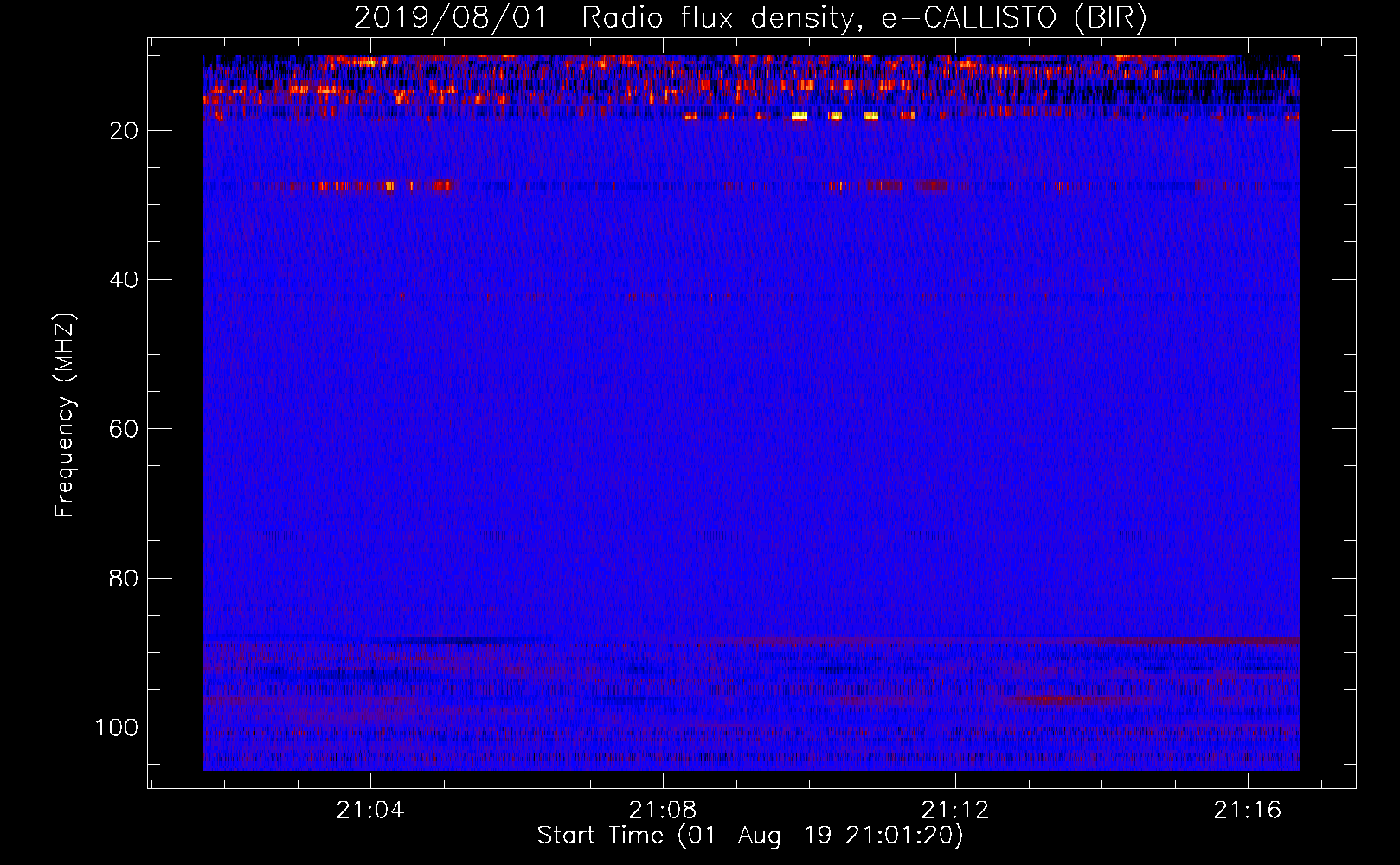The width and height of the screenshot is (1400, 865).
Task: Click the bright yellow burst near 18 MHz
Action: point(800,115)
